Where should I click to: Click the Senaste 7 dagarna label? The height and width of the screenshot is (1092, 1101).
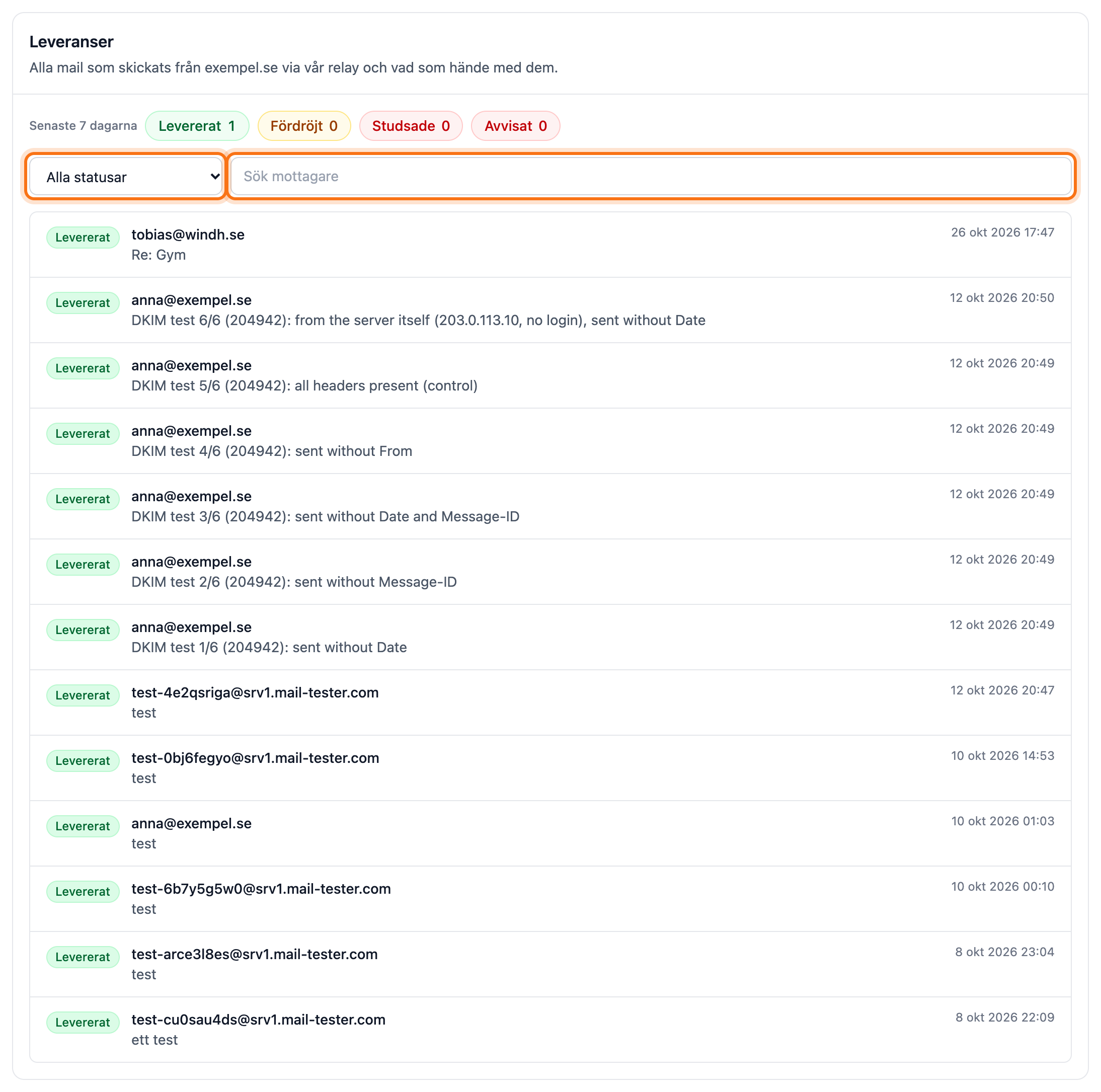pos(83,126)
